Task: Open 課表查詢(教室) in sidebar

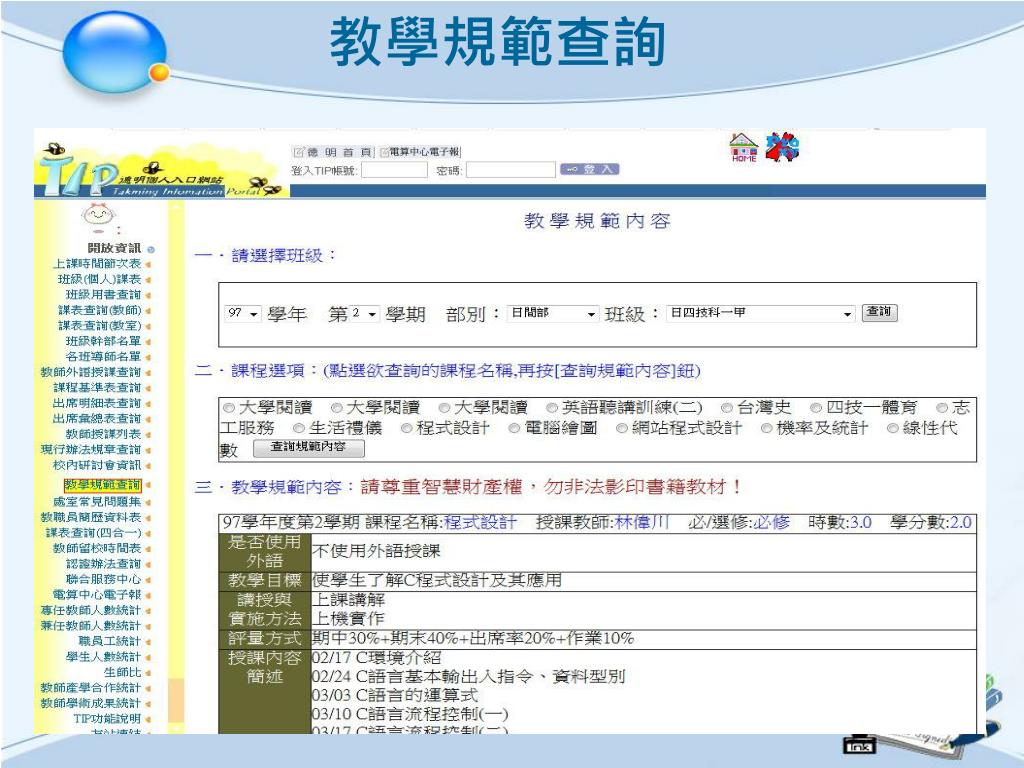Action: [99, 326]
